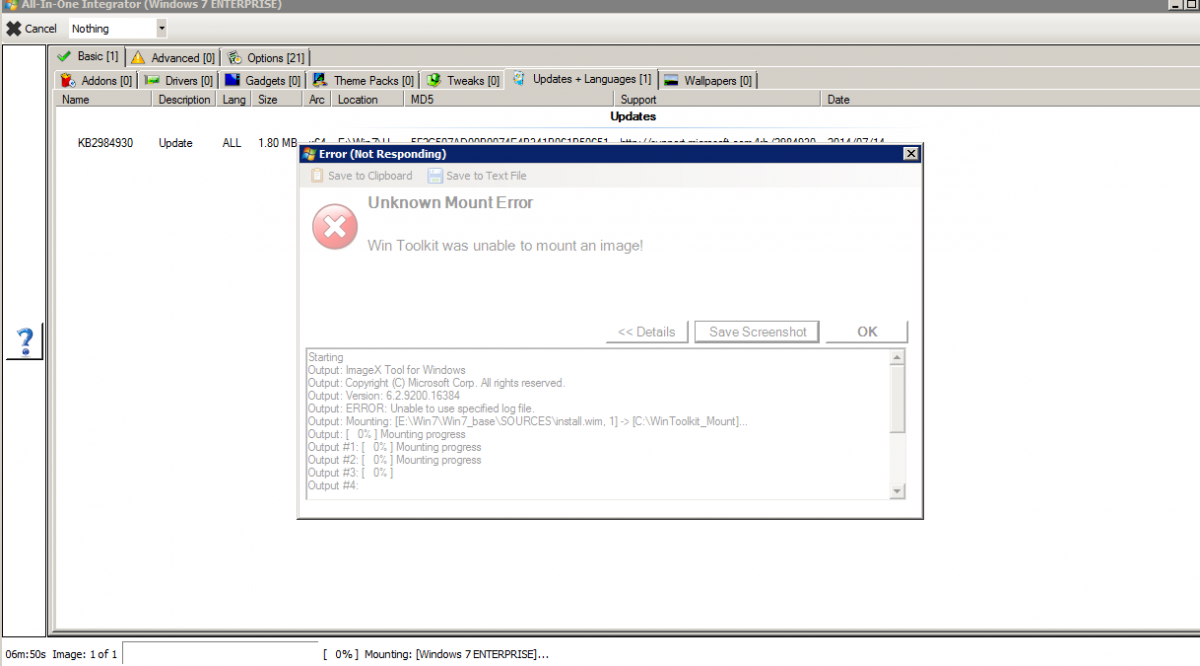Image resolution: width=1200 pixels, height=666 pixels.
Task: Switch to the Options [21] tab
Action: click(265, 58)
